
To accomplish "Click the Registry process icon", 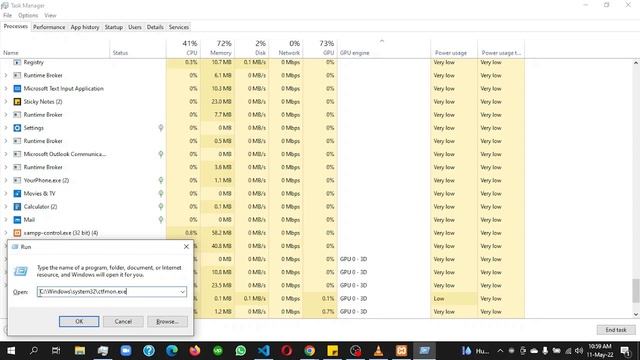I will [x=17, y=62].
